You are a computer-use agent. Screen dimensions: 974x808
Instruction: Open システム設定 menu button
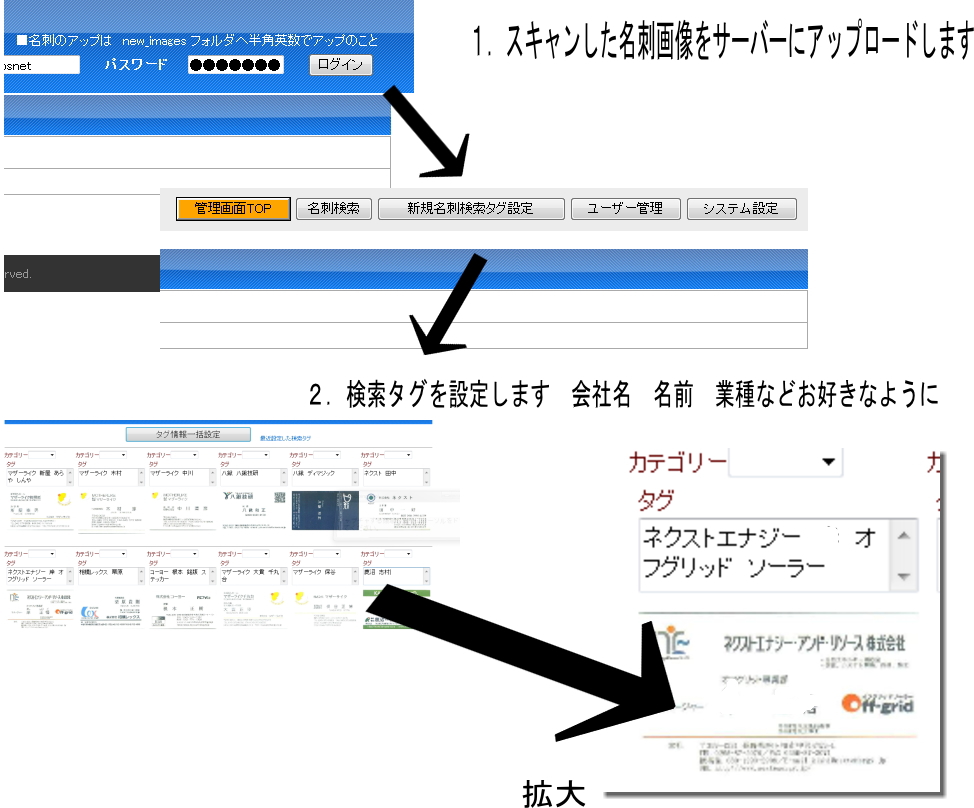(x=742, y=209)
